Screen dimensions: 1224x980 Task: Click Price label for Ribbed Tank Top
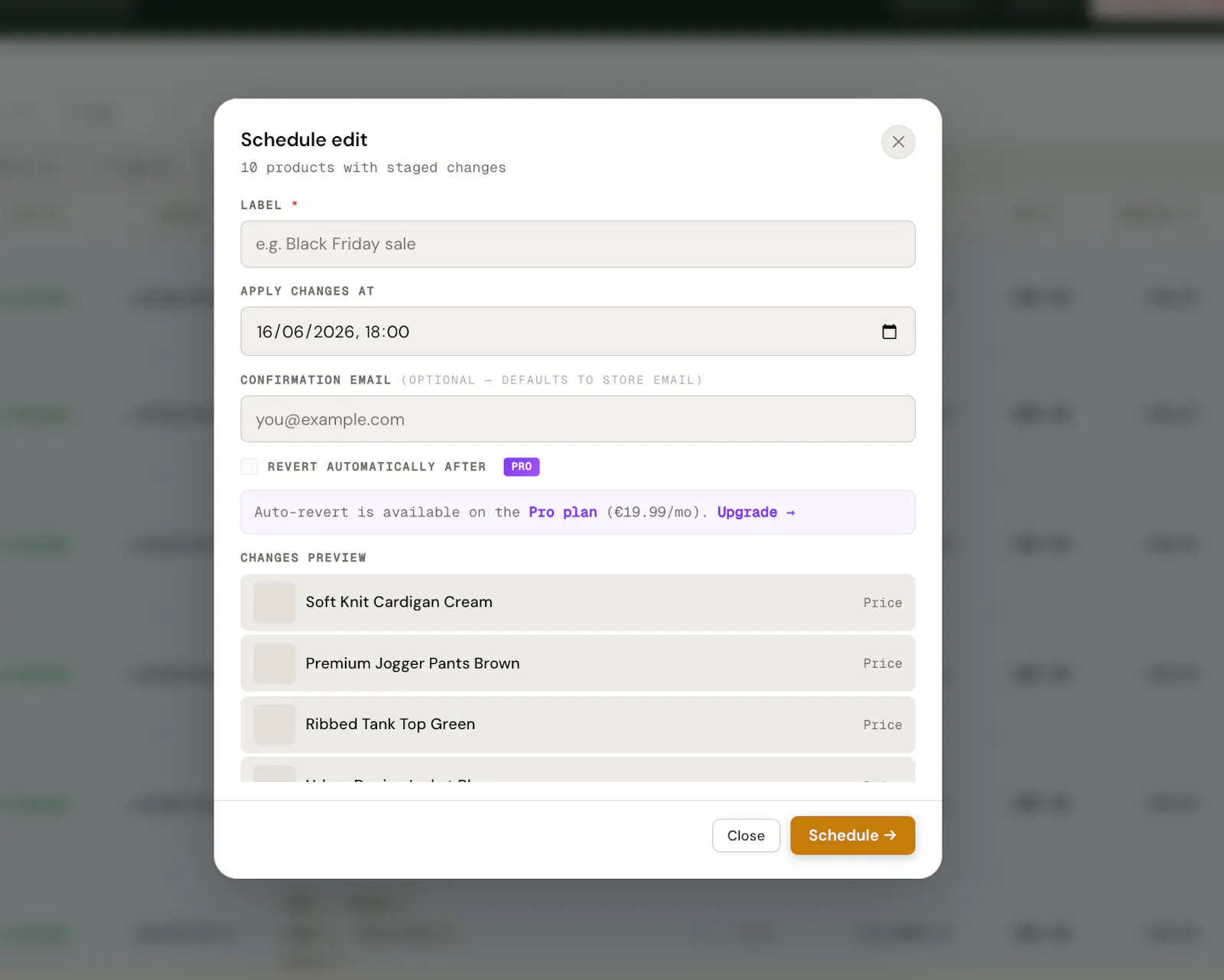pyautogui.click(x=882, y=724)
